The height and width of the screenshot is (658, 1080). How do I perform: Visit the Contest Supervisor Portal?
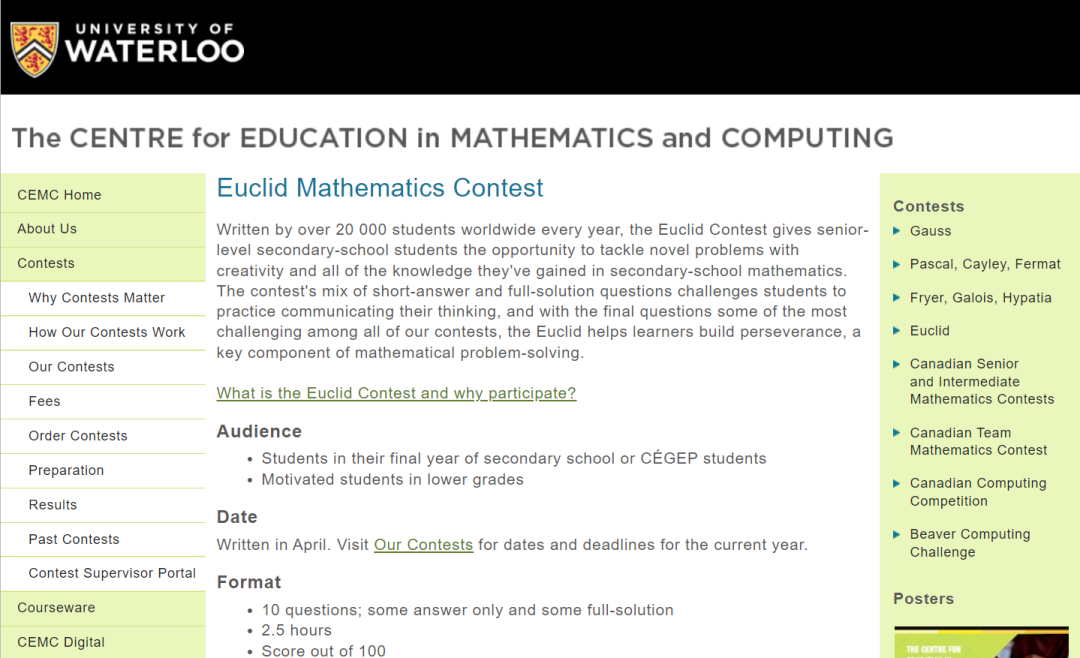tap(111, 573)
